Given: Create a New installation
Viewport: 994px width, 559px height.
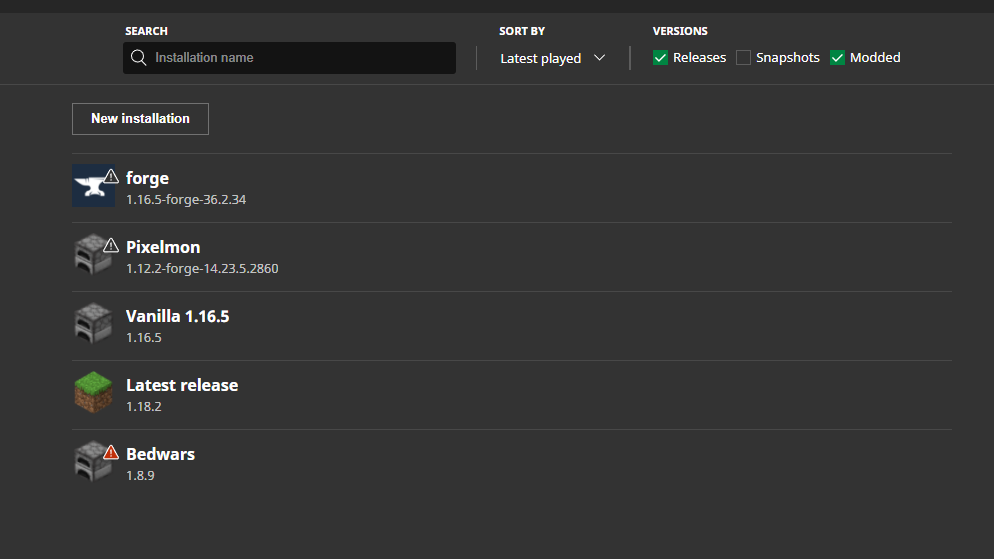Looking at the screenshot, I should (x=140, y=119).
